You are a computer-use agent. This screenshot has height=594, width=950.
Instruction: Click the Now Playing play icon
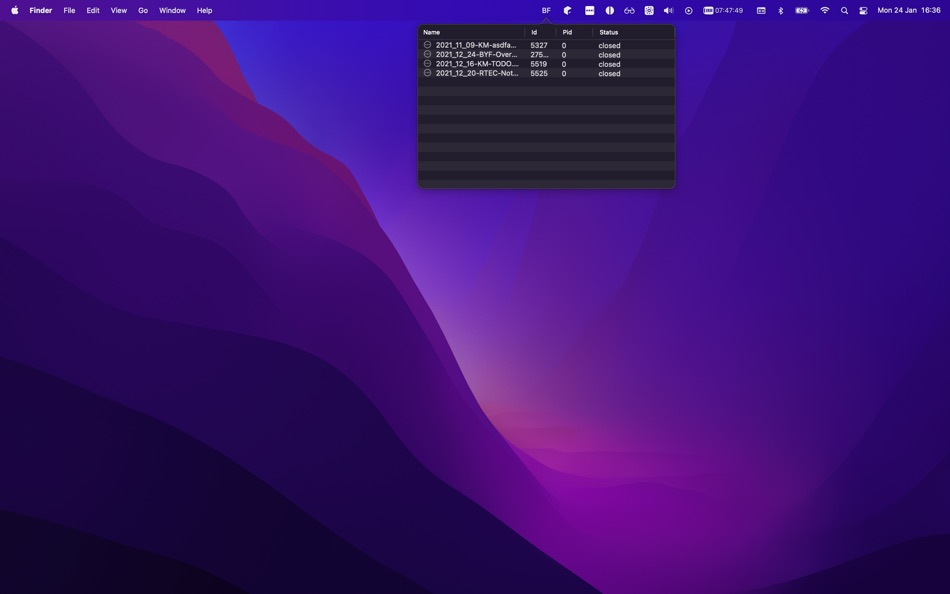tap(688, 10)
